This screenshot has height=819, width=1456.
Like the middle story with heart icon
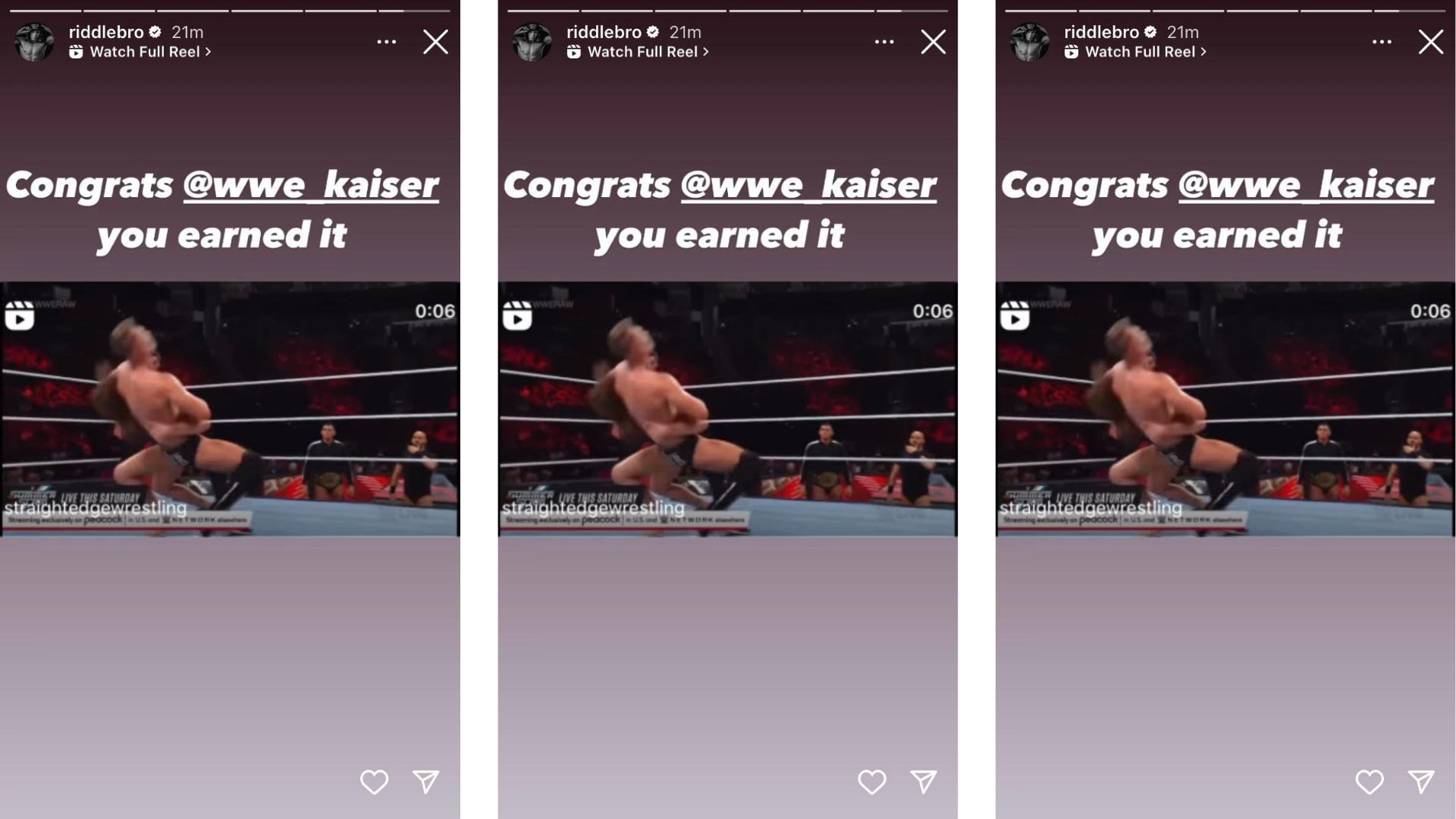pos(871,782)
